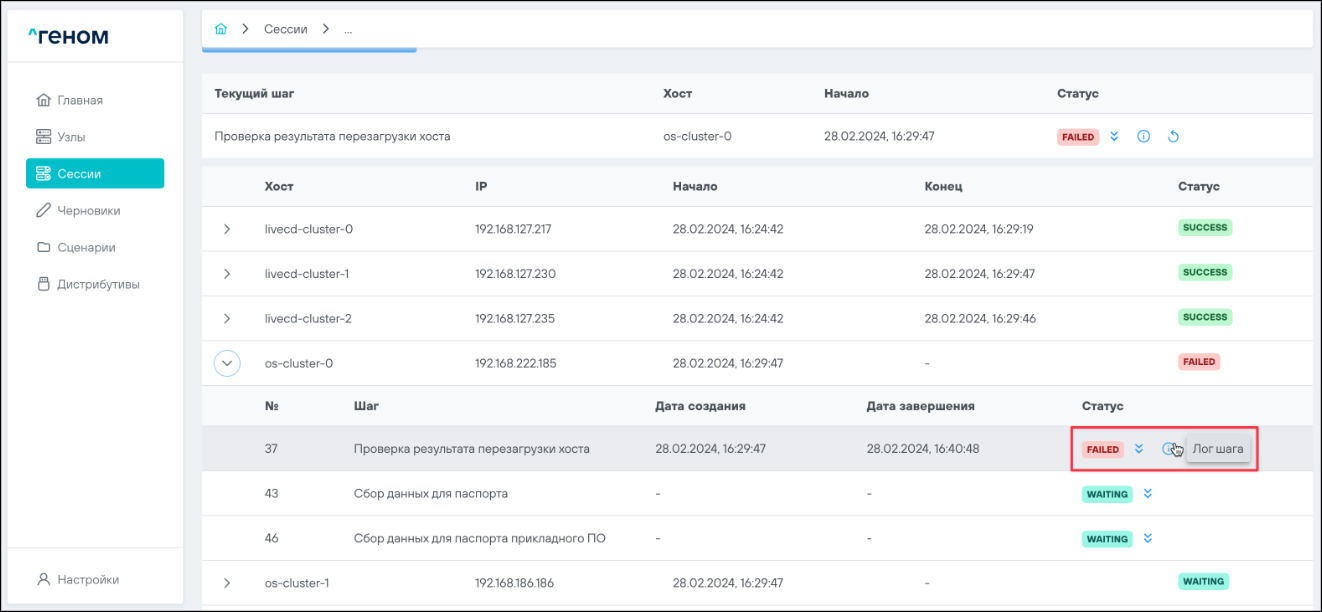Click Сессии breadcrumb link

click(285, 29)
